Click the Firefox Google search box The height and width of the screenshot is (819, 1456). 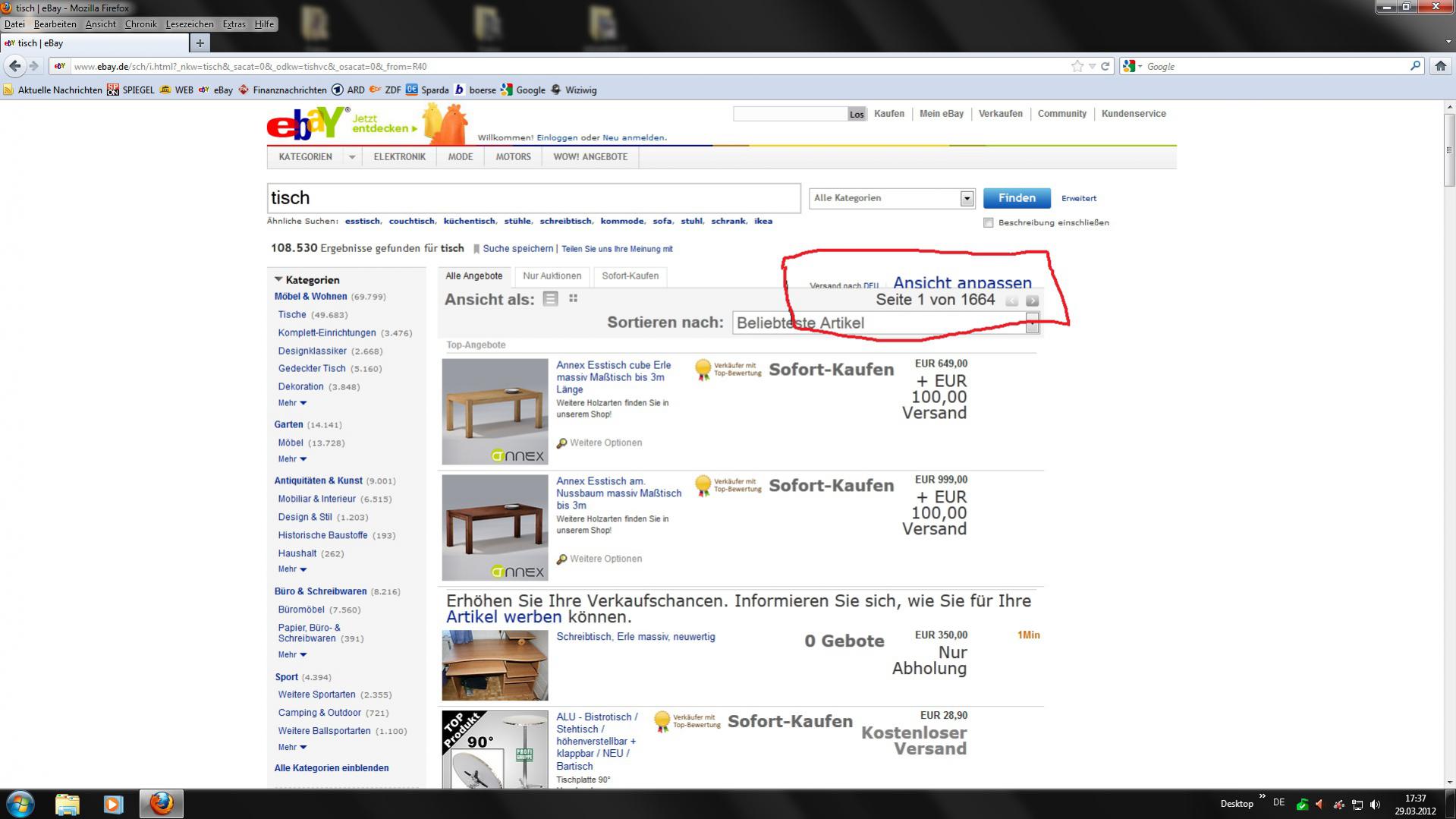point(1275,66)
